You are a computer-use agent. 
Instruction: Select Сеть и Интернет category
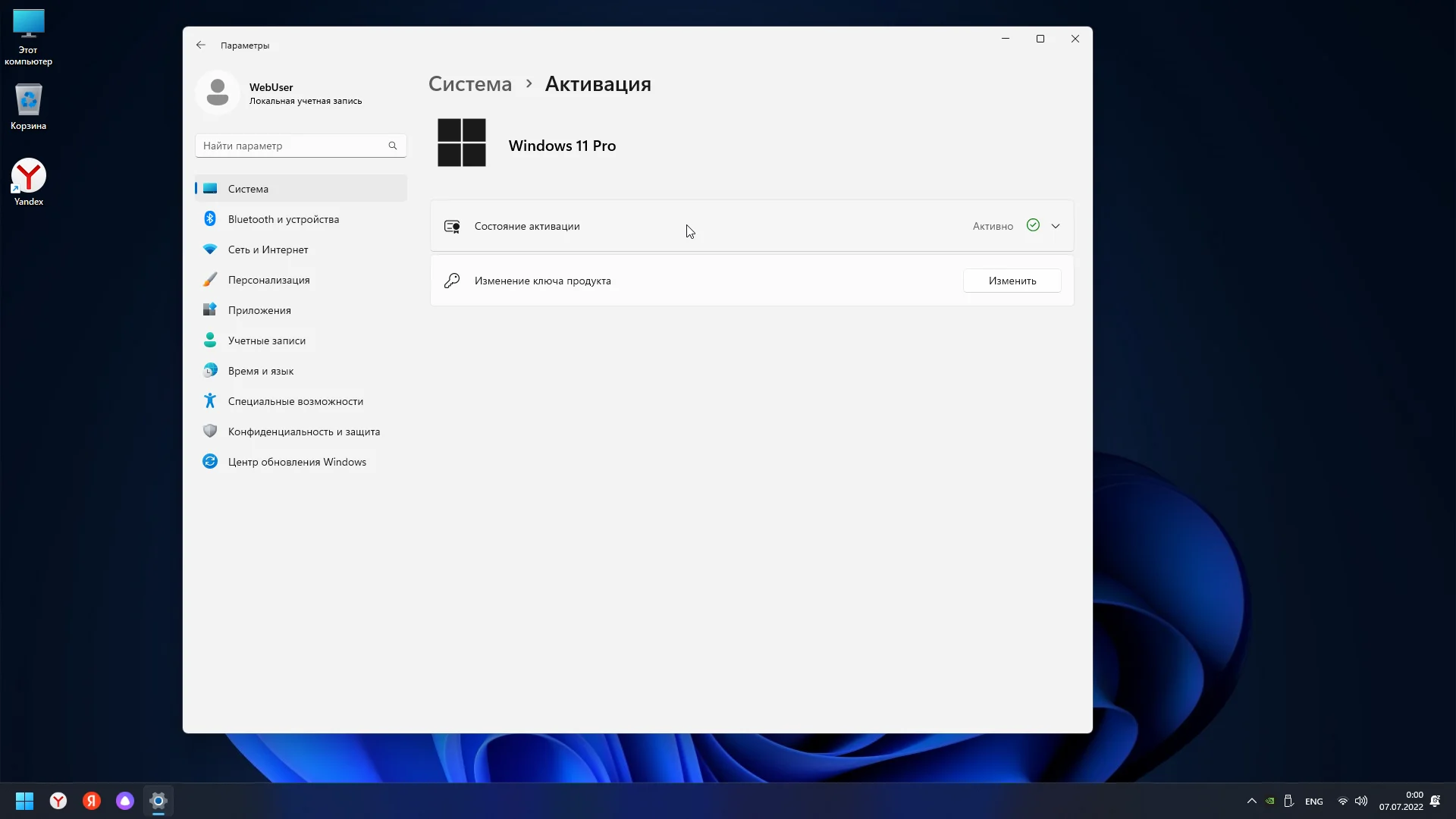point(268,249)
